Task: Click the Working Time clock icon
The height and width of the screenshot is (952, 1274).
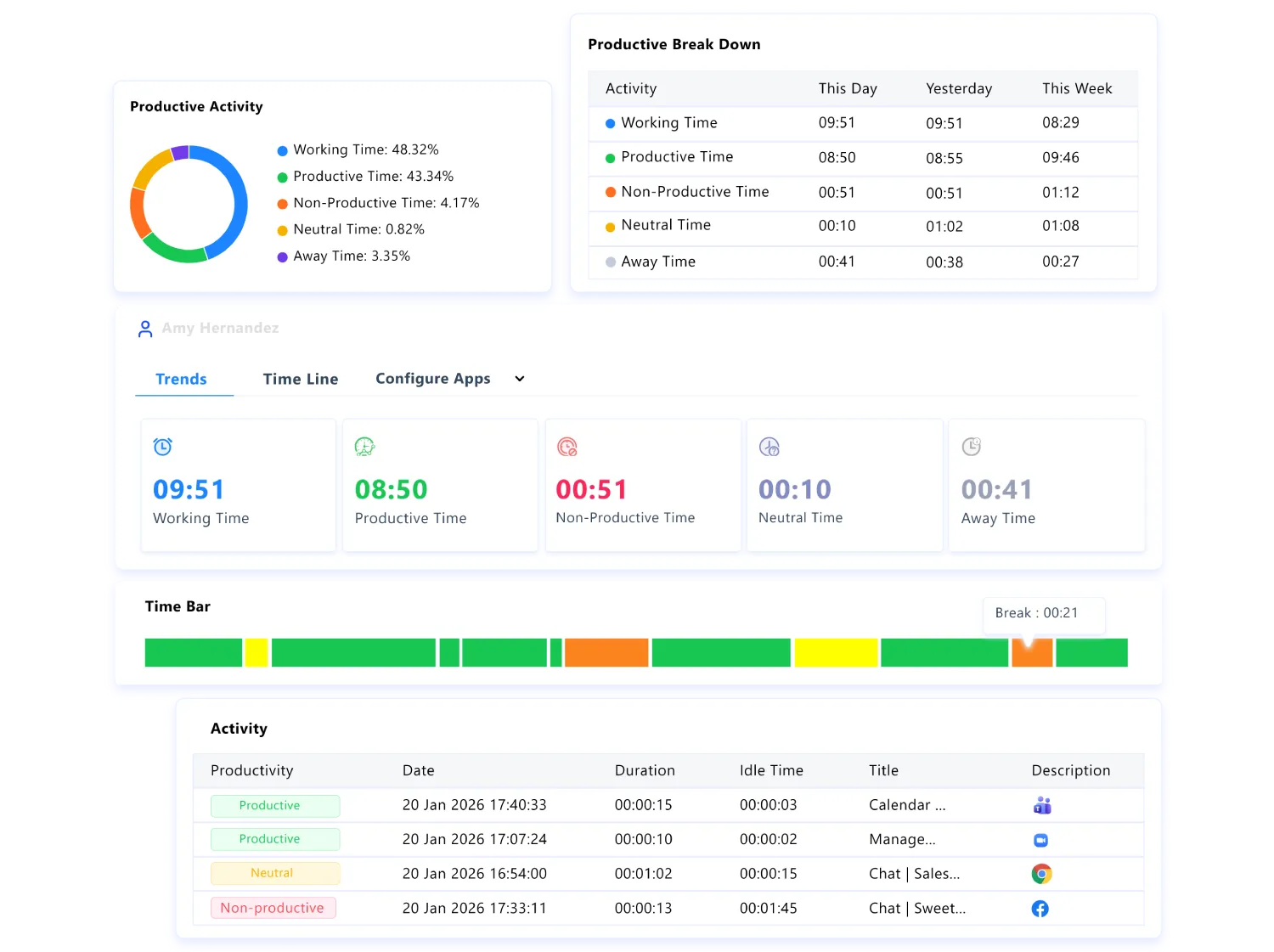Action: 162,446
